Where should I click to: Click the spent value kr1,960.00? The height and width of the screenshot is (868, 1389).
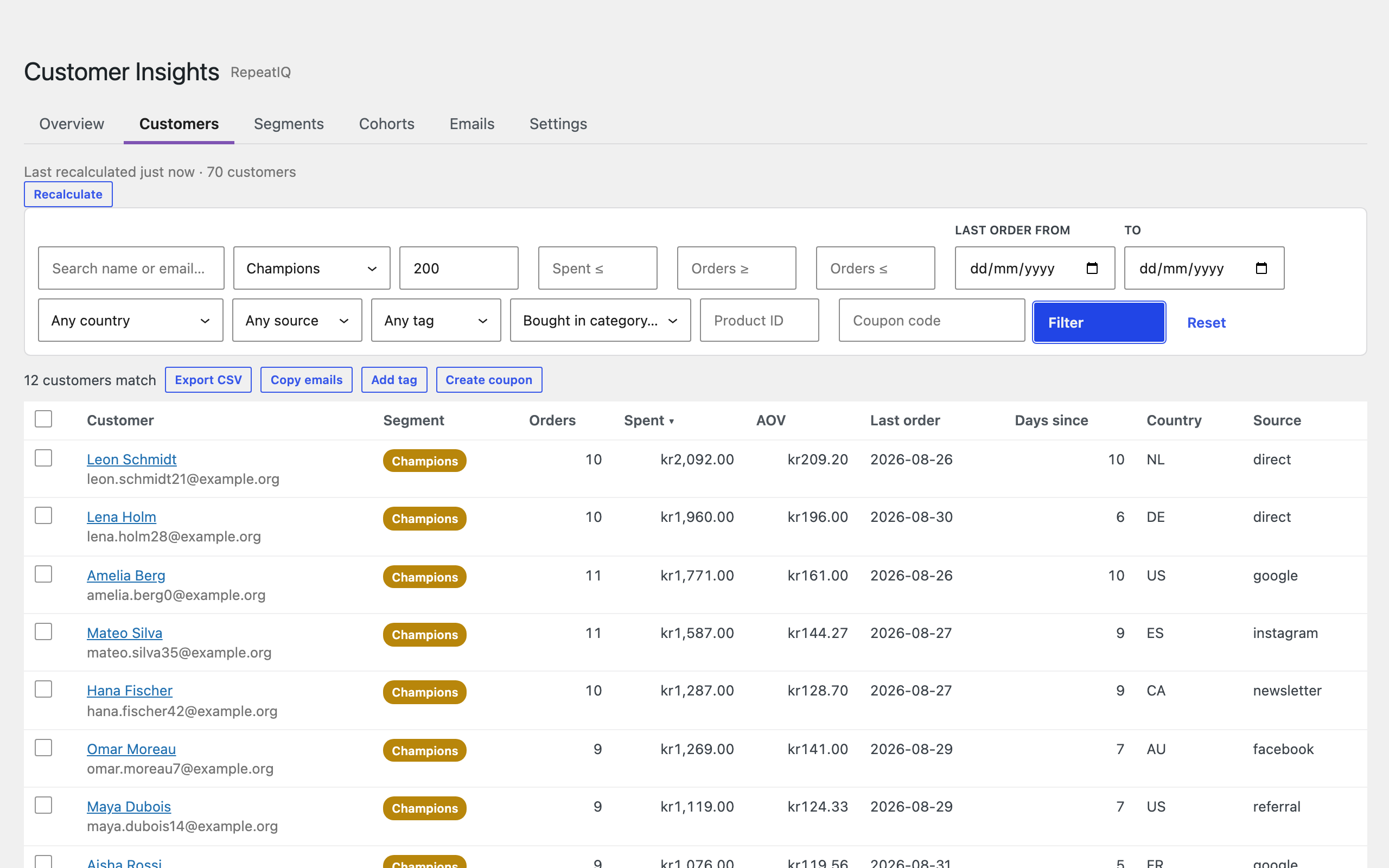click(697, 516)
